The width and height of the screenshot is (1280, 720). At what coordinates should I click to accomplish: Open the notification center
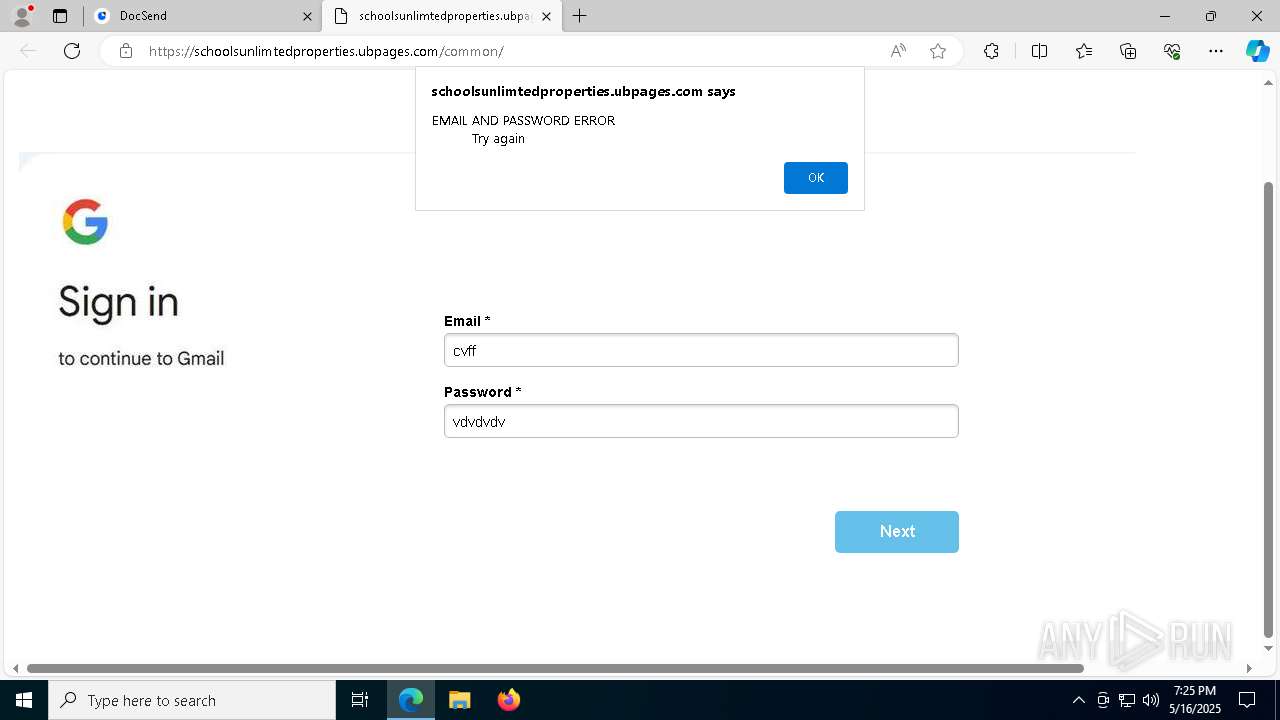pyautogui.click(x=1247, y=700)
